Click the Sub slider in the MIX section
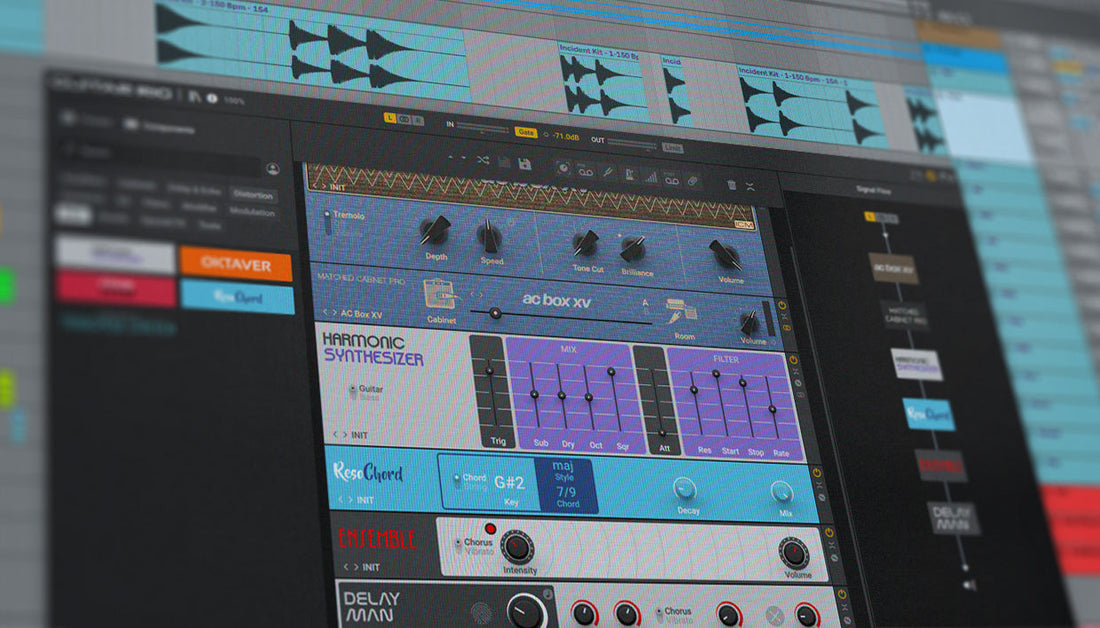The image size is (1100, 628). coord(535,395)
